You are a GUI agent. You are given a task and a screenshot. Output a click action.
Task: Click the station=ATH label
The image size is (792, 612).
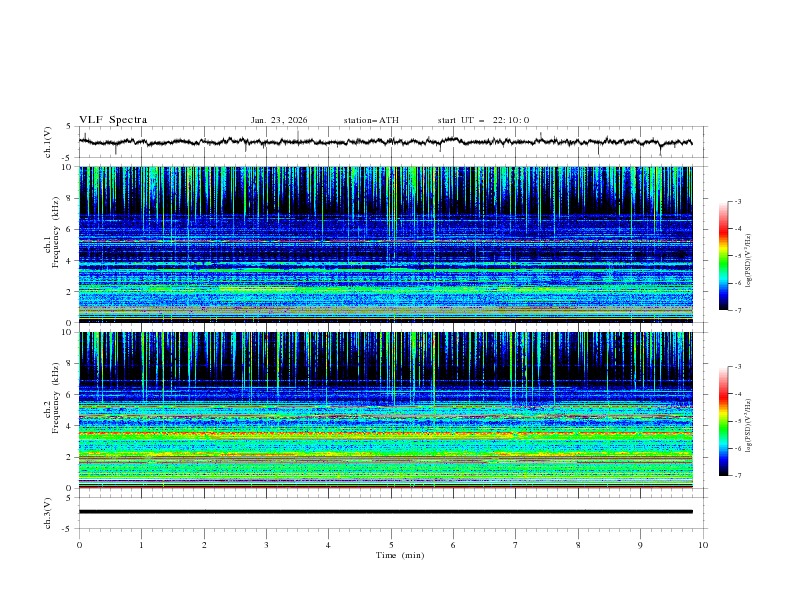pos(371,120)
